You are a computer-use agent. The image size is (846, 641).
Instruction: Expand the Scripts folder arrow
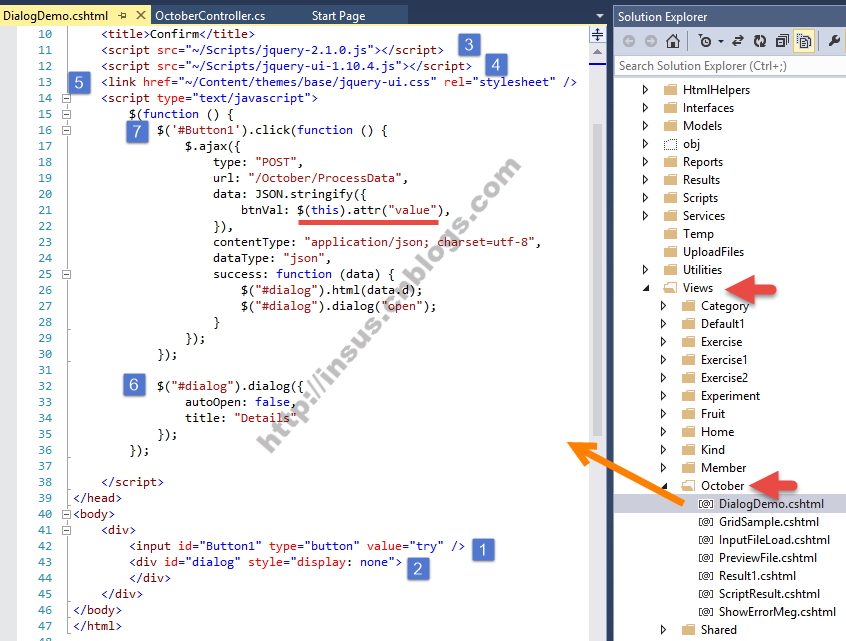645,197
